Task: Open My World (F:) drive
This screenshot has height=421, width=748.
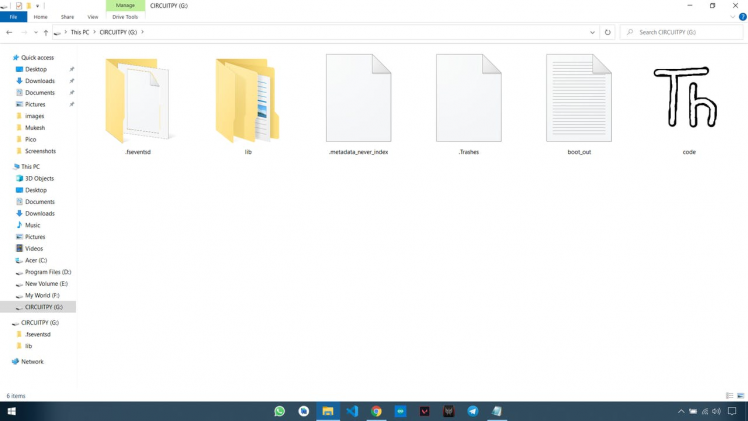Action: click(42, 295)
